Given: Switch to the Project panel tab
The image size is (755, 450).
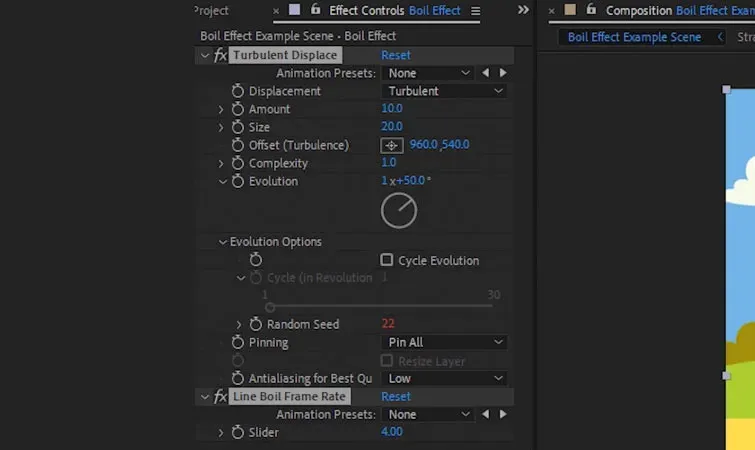Looking at the screenshot, I should tap(210, 11).
